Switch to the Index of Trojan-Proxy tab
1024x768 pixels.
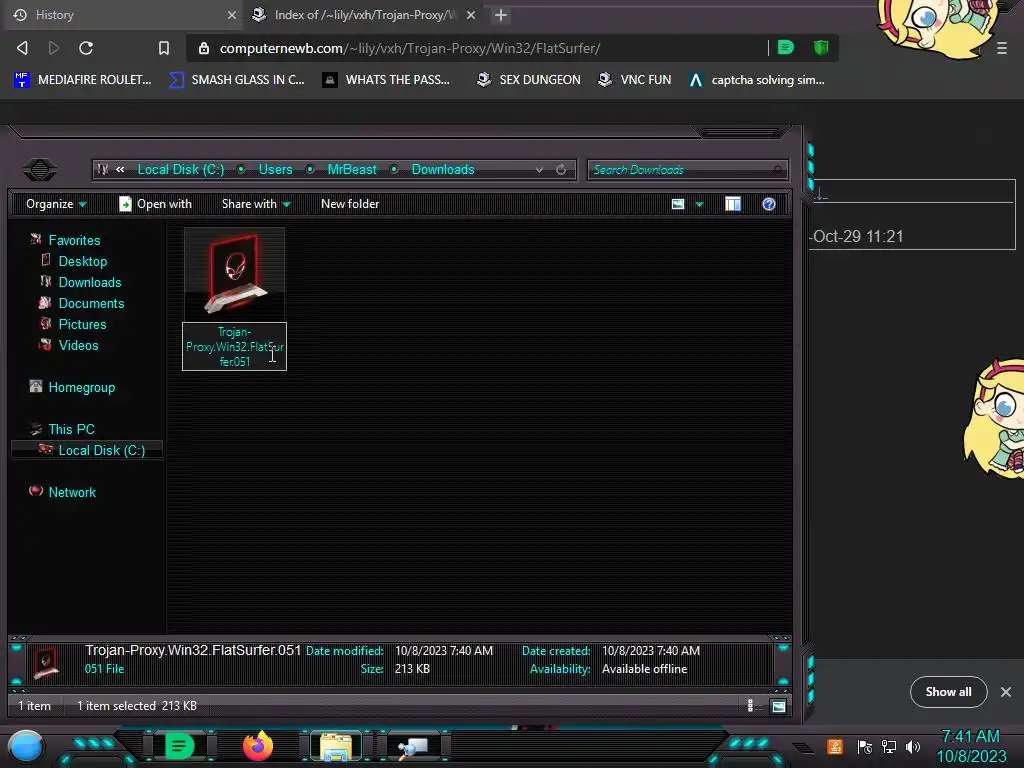click(x=363, y=14)
